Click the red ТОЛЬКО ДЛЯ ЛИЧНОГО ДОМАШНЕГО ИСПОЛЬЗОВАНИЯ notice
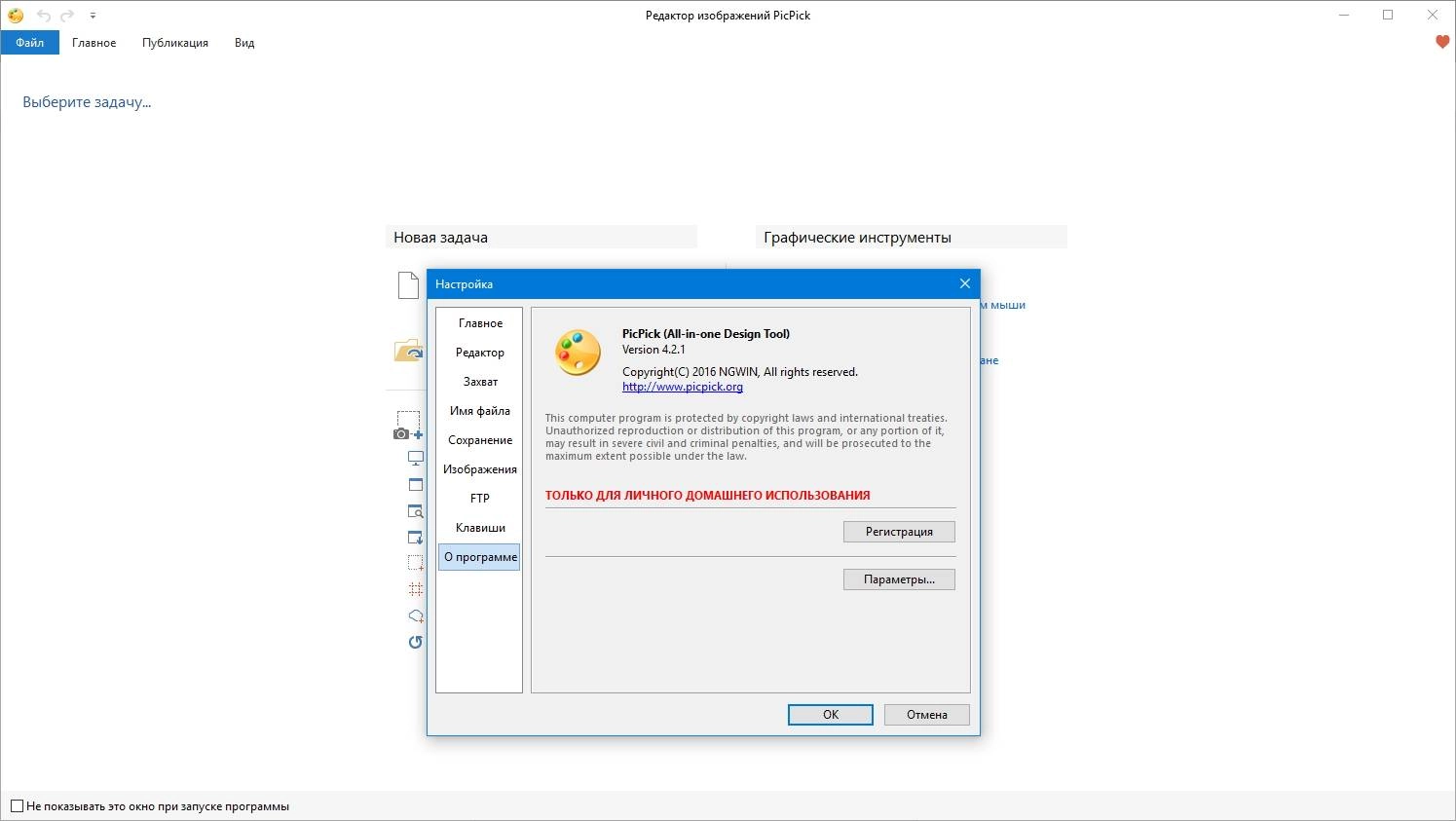This screenshot has height=821, width=1456. coord(708,496)
